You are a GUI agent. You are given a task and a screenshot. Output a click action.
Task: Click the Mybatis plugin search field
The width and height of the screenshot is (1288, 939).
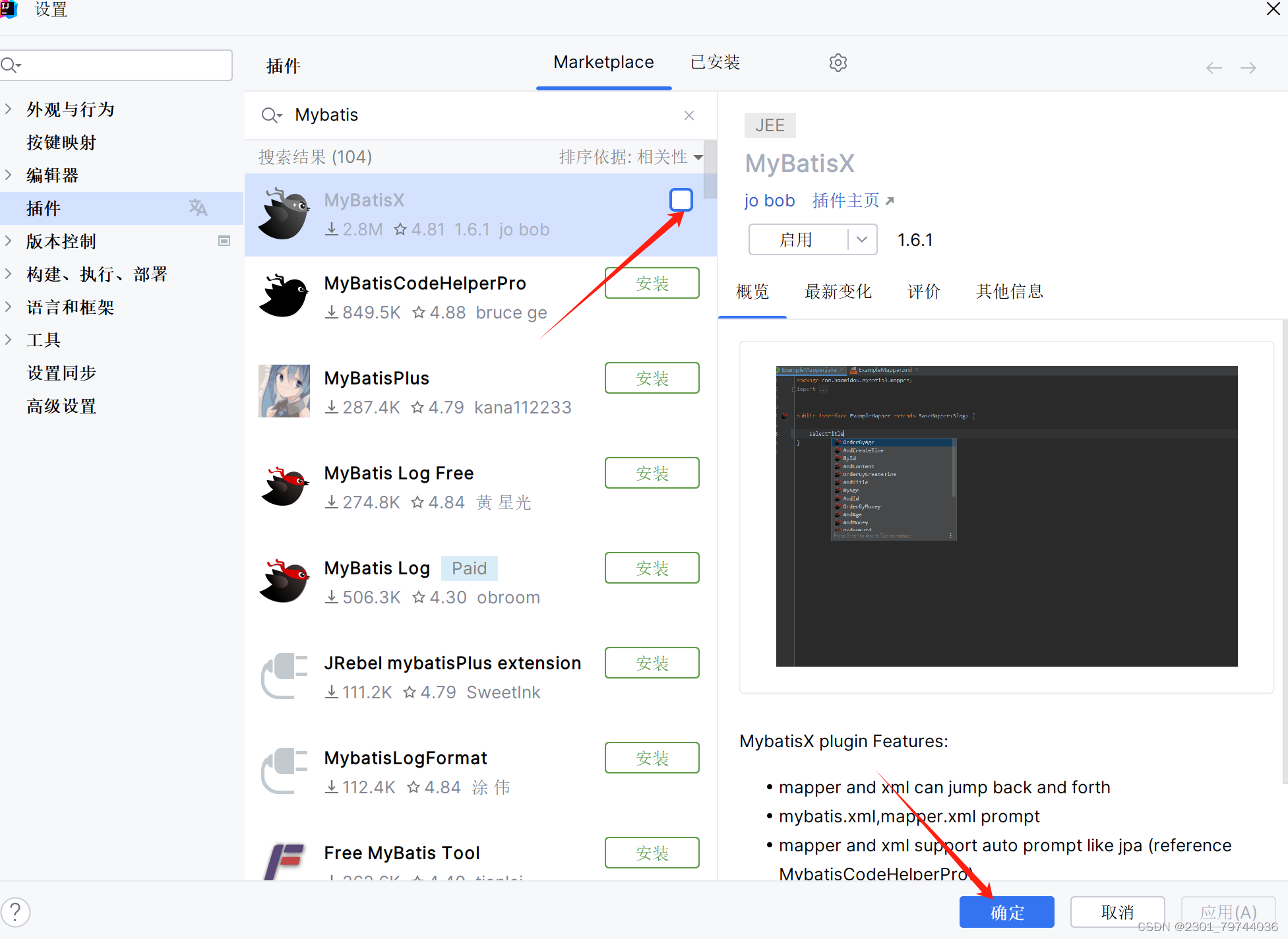pyautogui.click(x=480, y=115)
